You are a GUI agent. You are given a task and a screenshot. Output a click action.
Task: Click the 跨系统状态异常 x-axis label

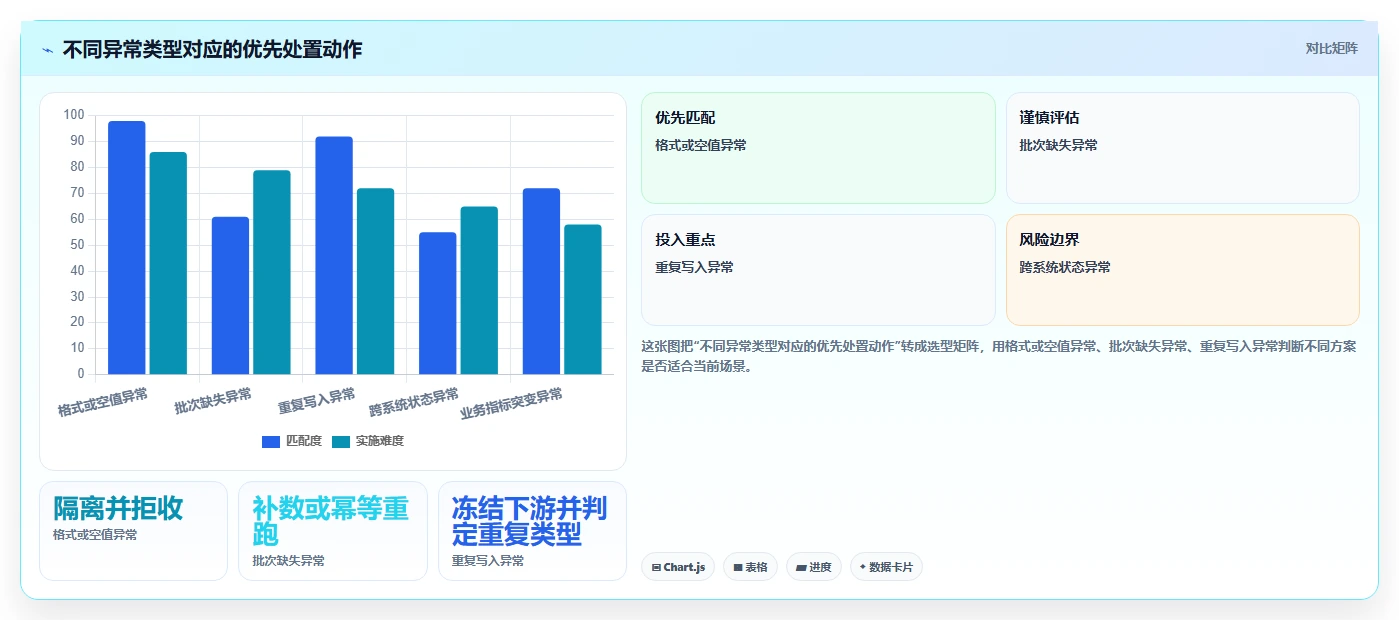tap(414, 402)
